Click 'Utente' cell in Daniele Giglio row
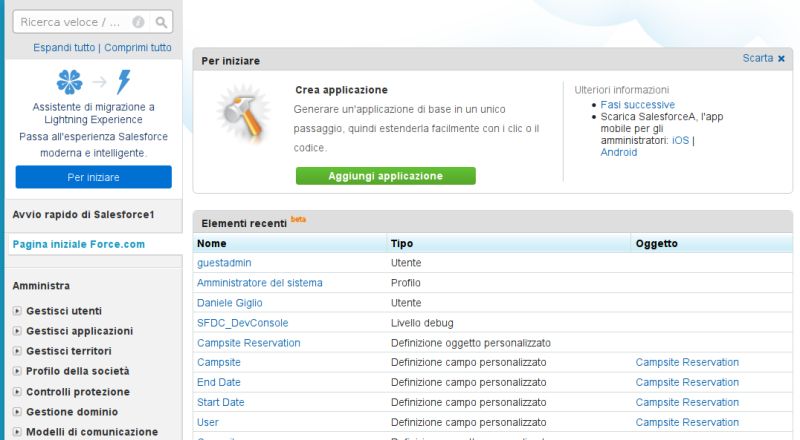 click(x=406, y=303)
